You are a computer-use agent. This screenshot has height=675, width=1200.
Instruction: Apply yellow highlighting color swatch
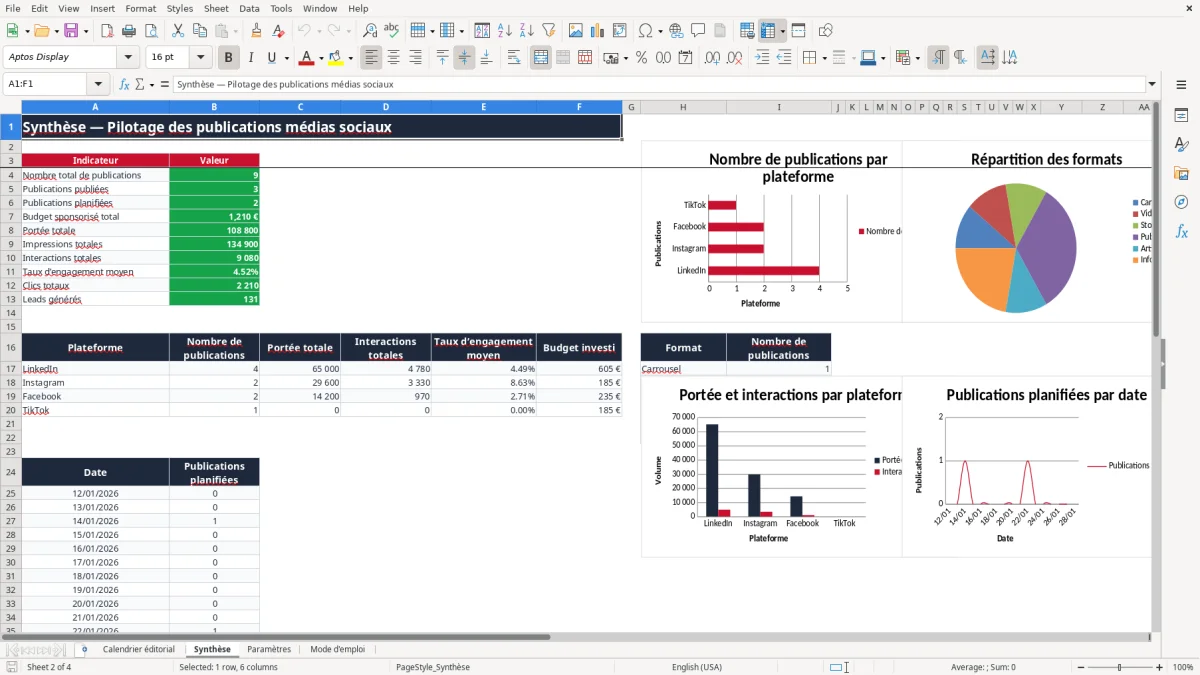(335, 58)
